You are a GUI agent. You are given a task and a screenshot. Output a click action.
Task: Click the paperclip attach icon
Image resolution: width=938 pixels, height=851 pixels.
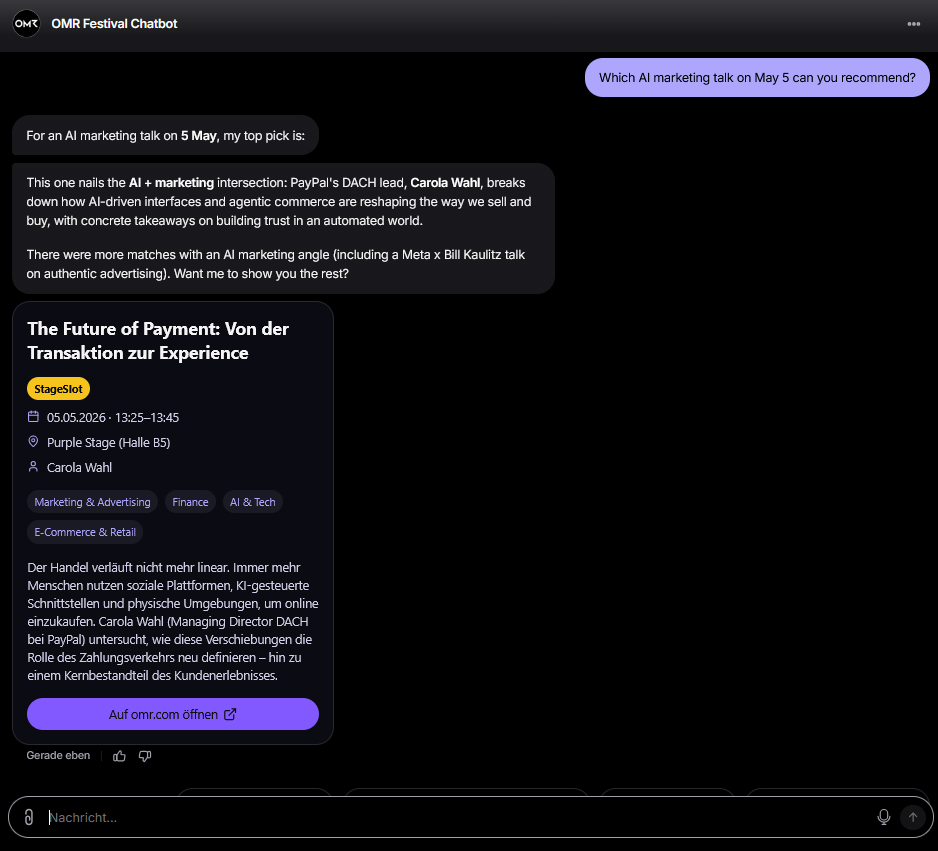[29, 817]
